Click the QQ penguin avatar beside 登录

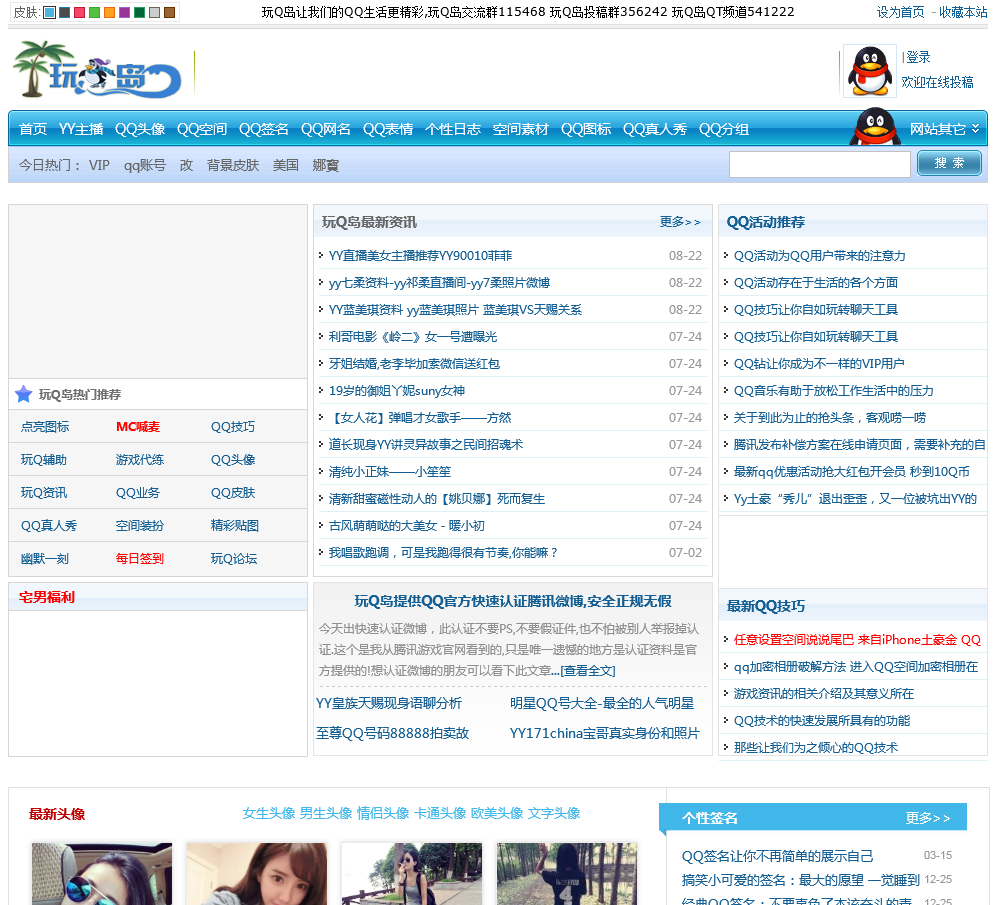point(869,71)
